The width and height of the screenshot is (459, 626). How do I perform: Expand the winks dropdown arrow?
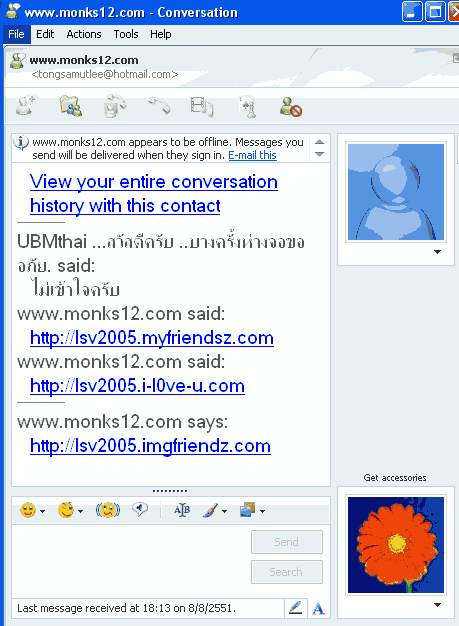point(80,511)
